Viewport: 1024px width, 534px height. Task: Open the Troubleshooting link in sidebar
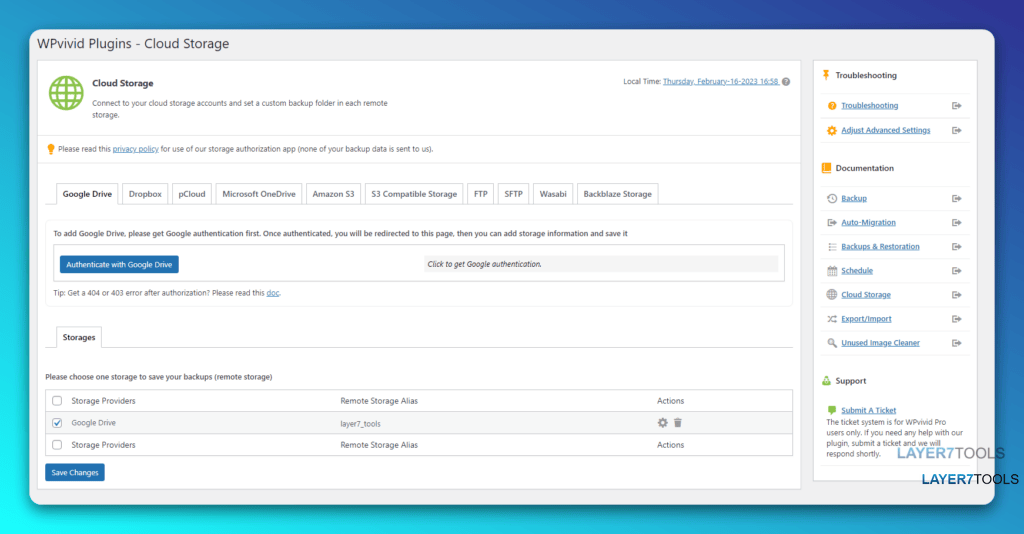coord(869,106)
